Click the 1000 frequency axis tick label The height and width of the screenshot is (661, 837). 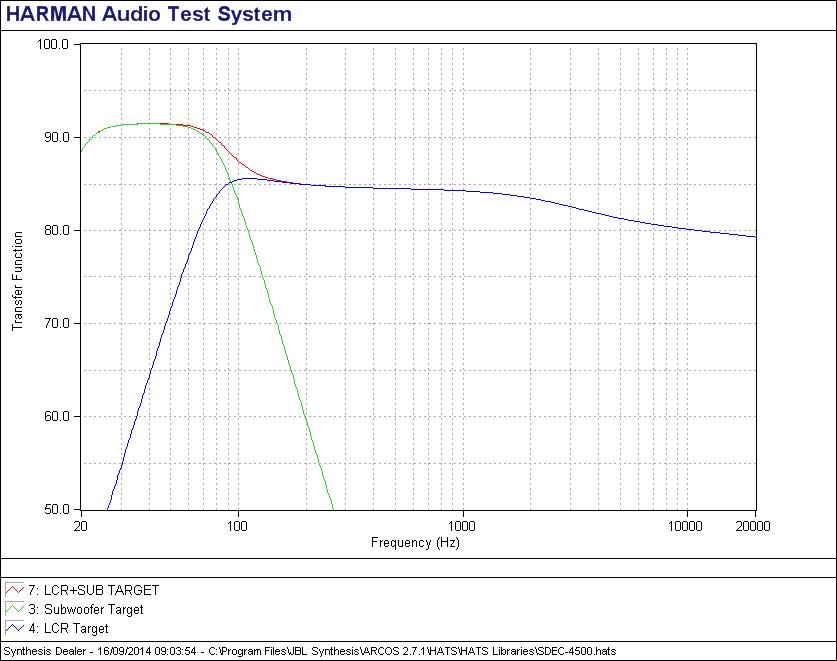[x=461, y=526]
